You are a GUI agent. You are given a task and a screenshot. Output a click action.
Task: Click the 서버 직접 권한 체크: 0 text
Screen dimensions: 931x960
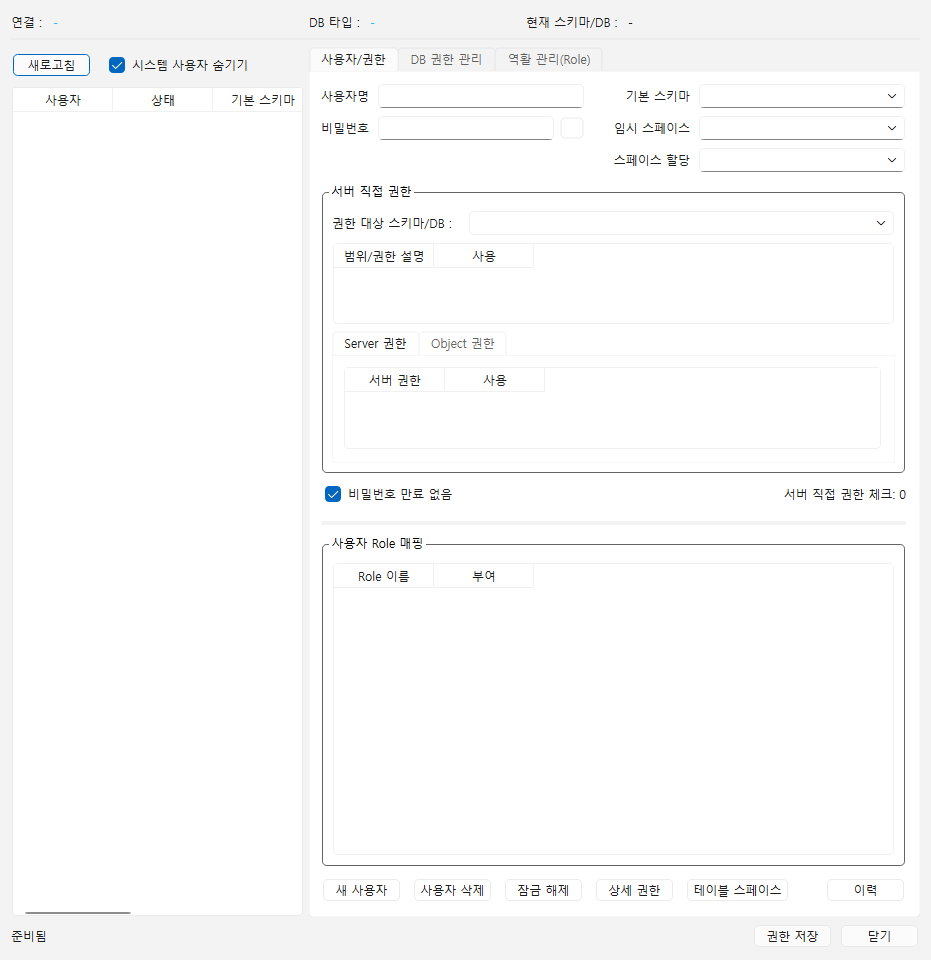(845, 494)
